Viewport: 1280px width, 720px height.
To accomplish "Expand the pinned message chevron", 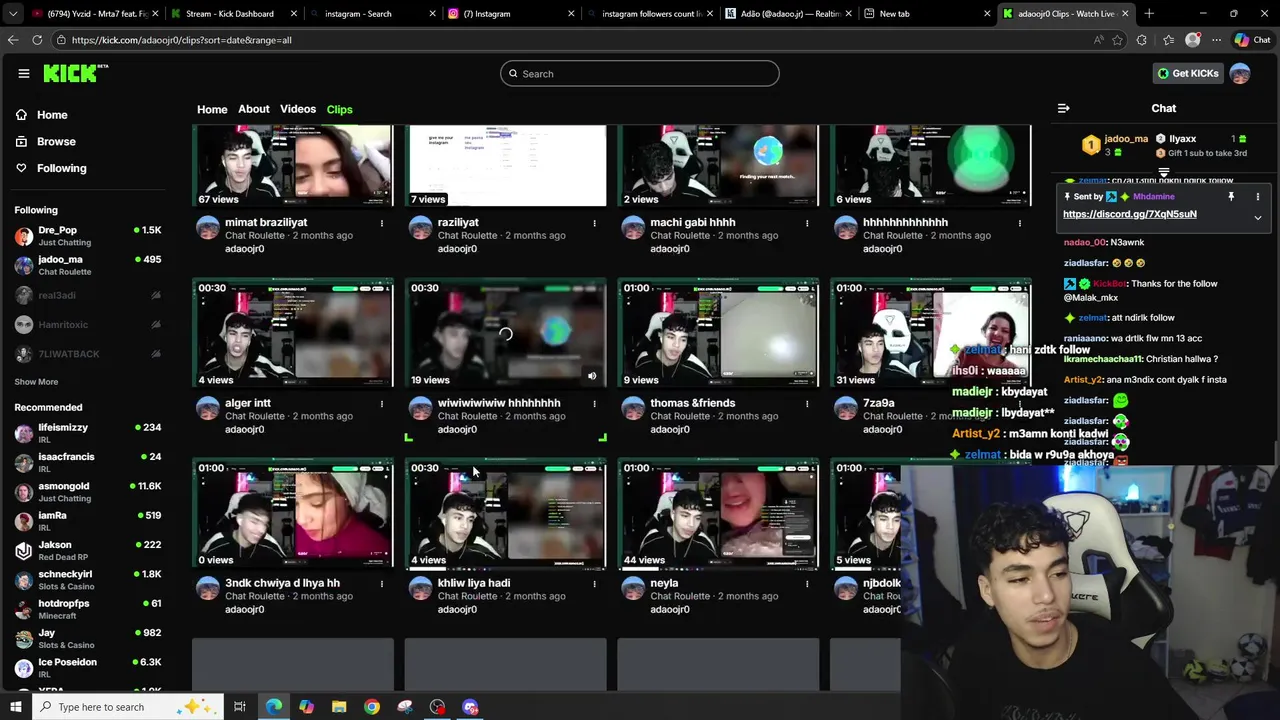I will (1258, 217).
